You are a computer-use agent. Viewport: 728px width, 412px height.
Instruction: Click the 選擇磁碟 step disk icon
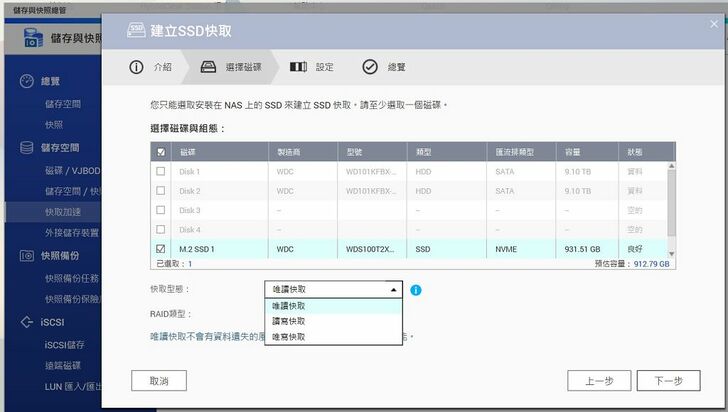(208, 67)
